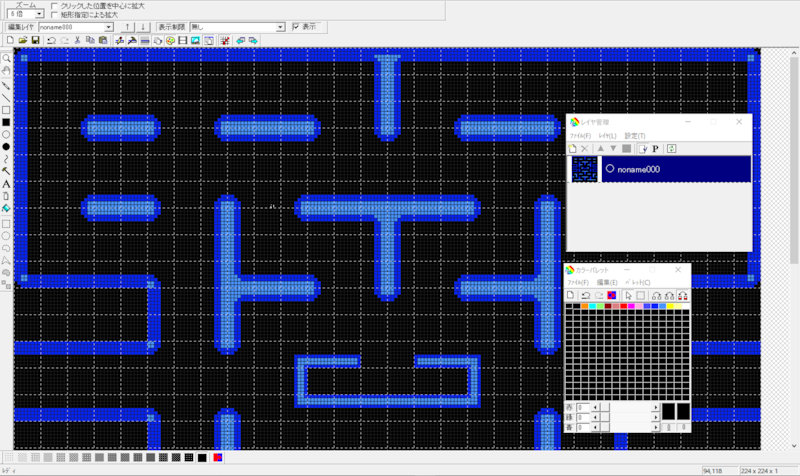800x476 pixels.
Task: Open the display restriction dropdown showing 無し
Action: pos(280,27)
